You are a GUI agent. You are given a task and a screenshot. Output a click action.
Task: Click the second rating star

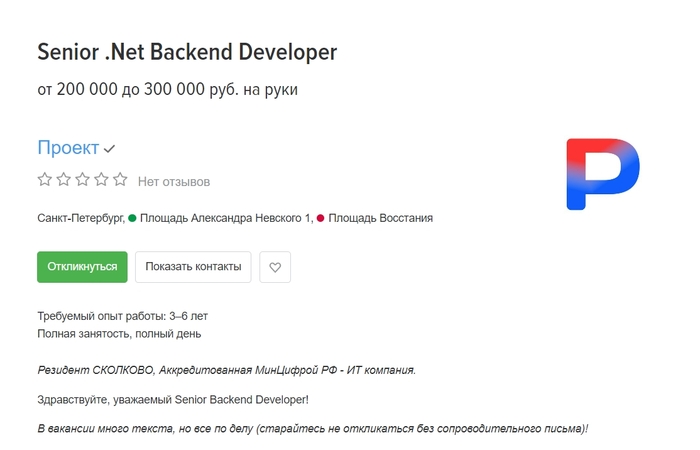[63, 181]
